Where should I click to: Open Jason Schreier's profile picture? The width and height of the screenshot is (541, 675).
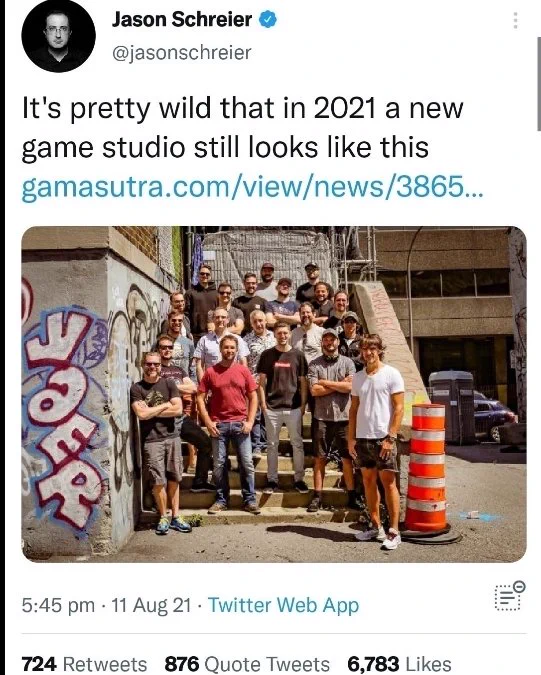[x=59, y=36]
